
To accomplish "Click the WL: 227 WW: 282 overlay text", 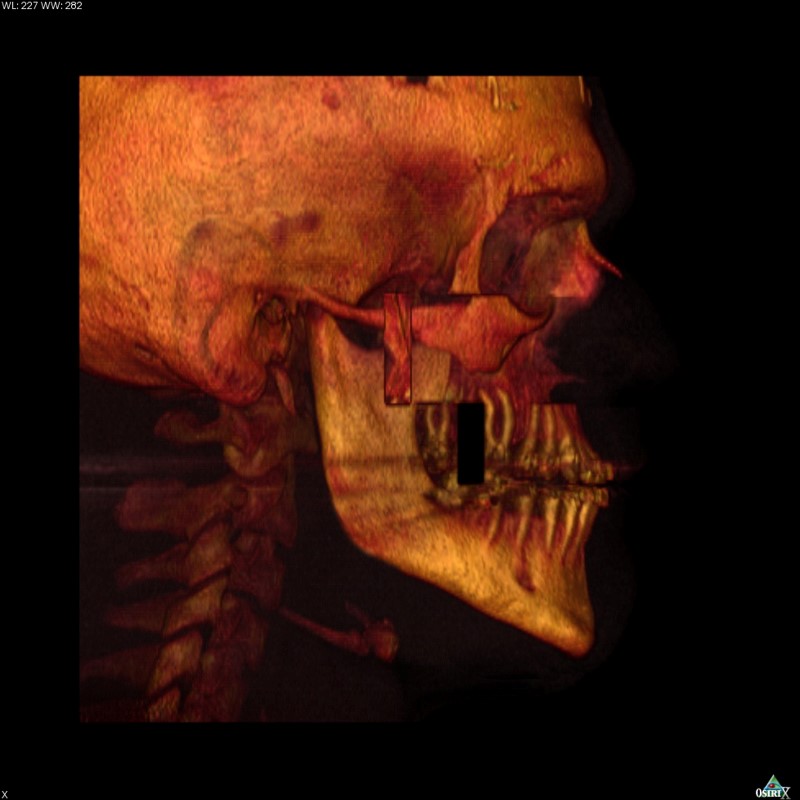I will tap(42, 6).
